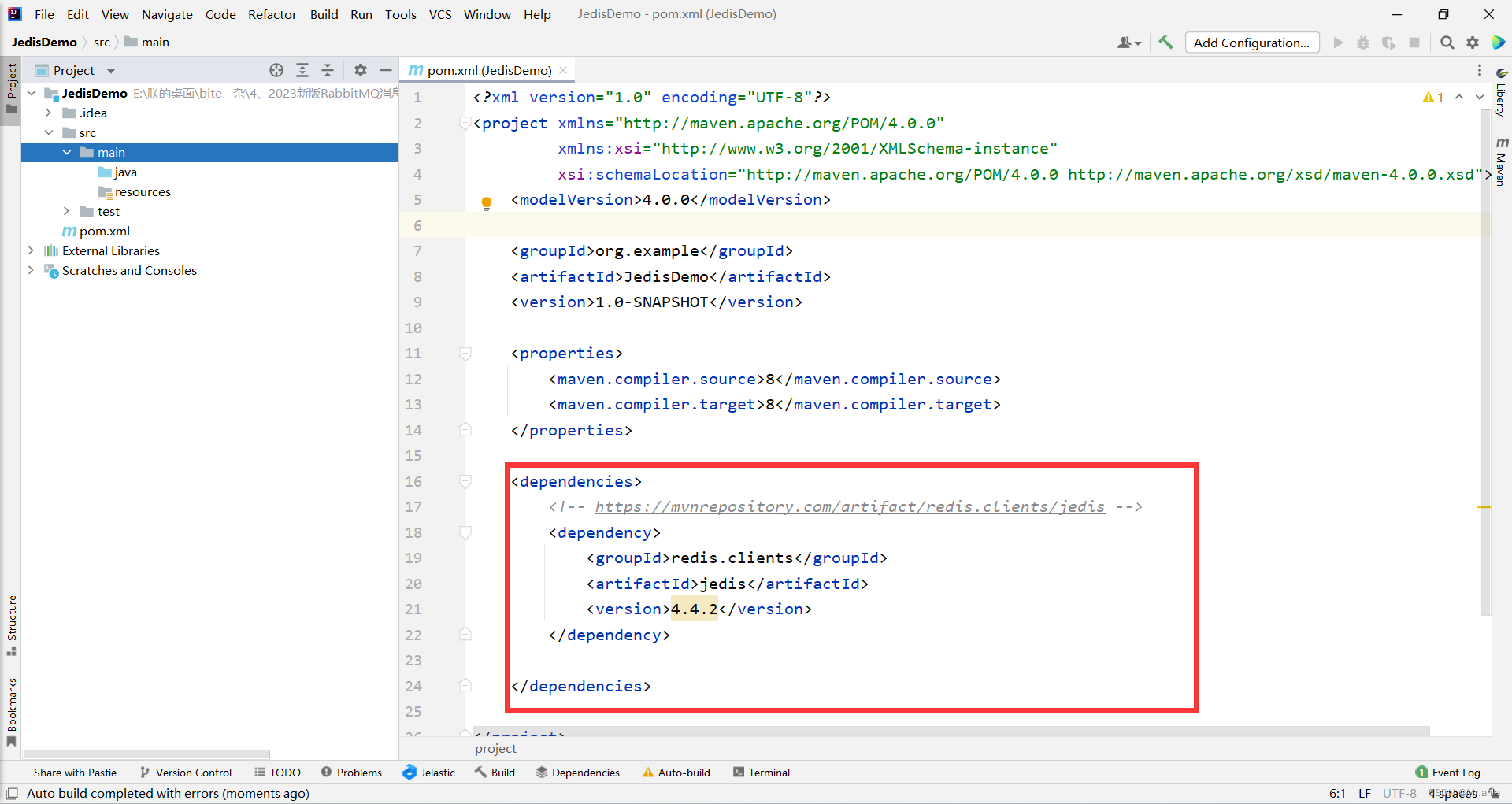Open the Dependencies tool window
Viewport: 1512px width, 804px height.
[x=578, y=773]
